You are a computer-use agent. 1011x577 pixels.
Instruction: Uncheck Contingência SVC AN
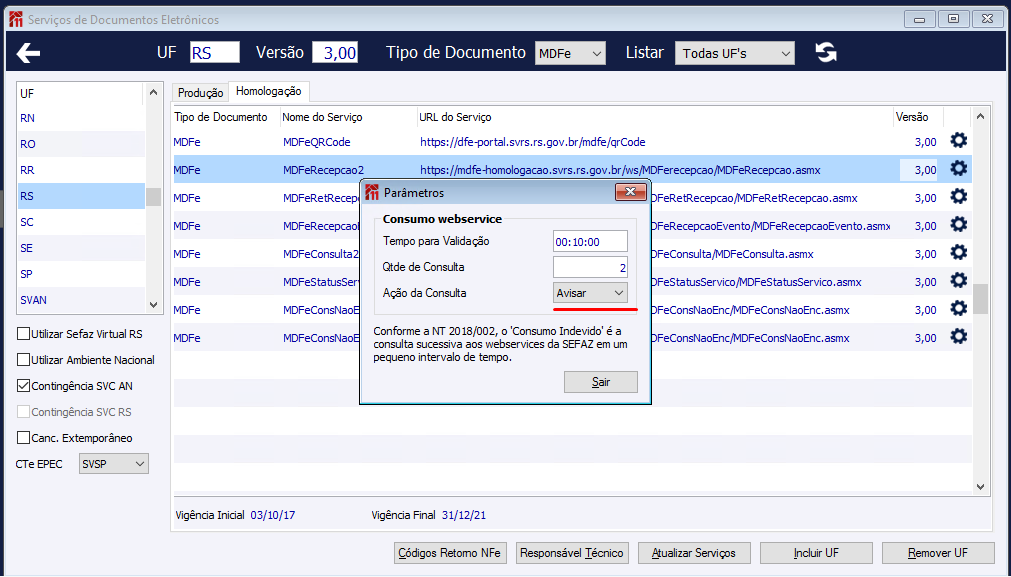23,386
